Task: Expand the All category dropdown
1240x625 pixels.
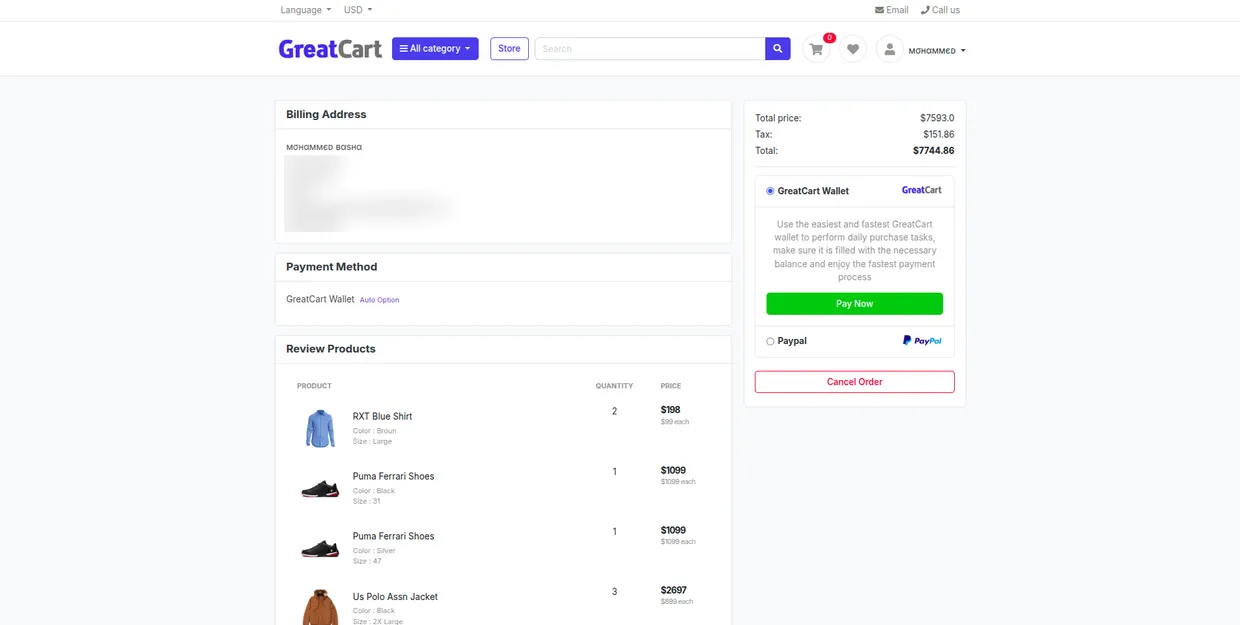Action: pos(435,48)
